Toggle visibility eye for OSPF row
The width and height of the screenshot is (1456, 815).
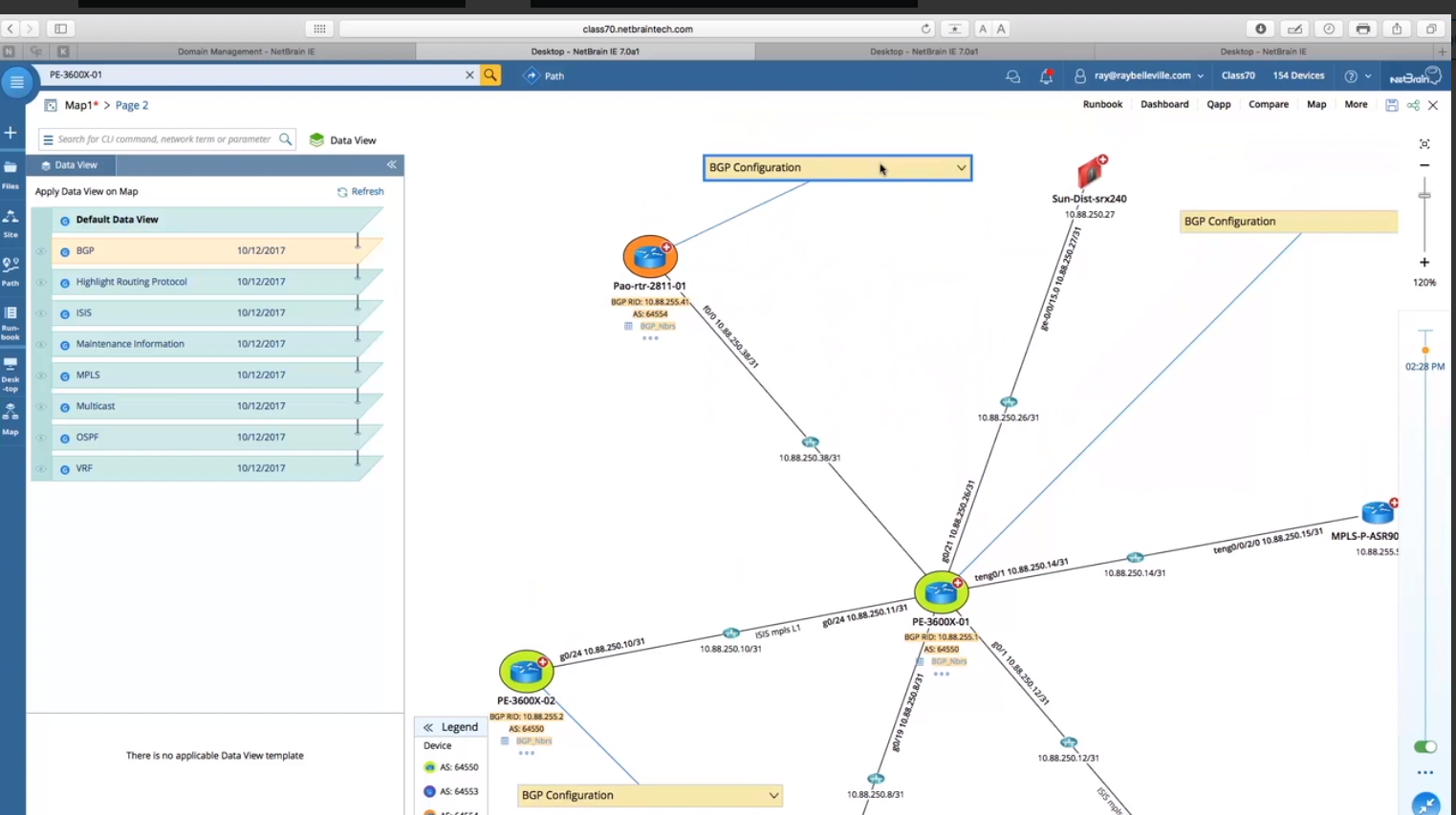41,438
